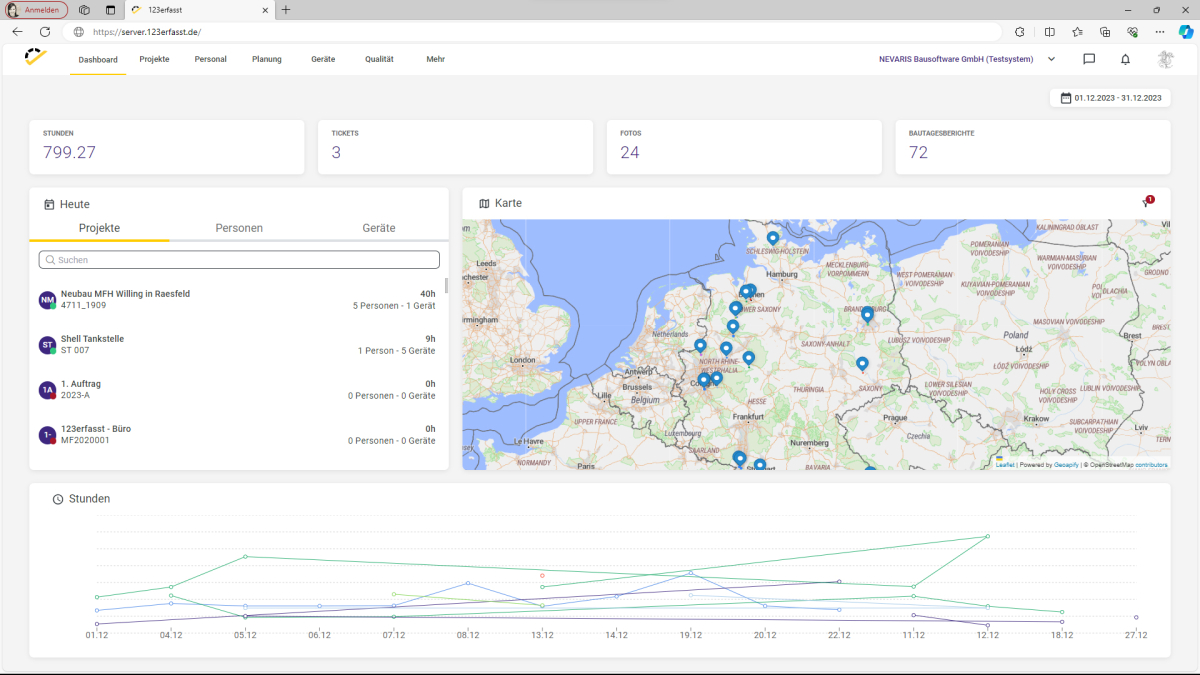Expand the NEVARIS Bausoftware company dropdown
Image resolution: width=1200 pixels, height=675 pixels.
pyautogui.click(x=1051, y=59)
